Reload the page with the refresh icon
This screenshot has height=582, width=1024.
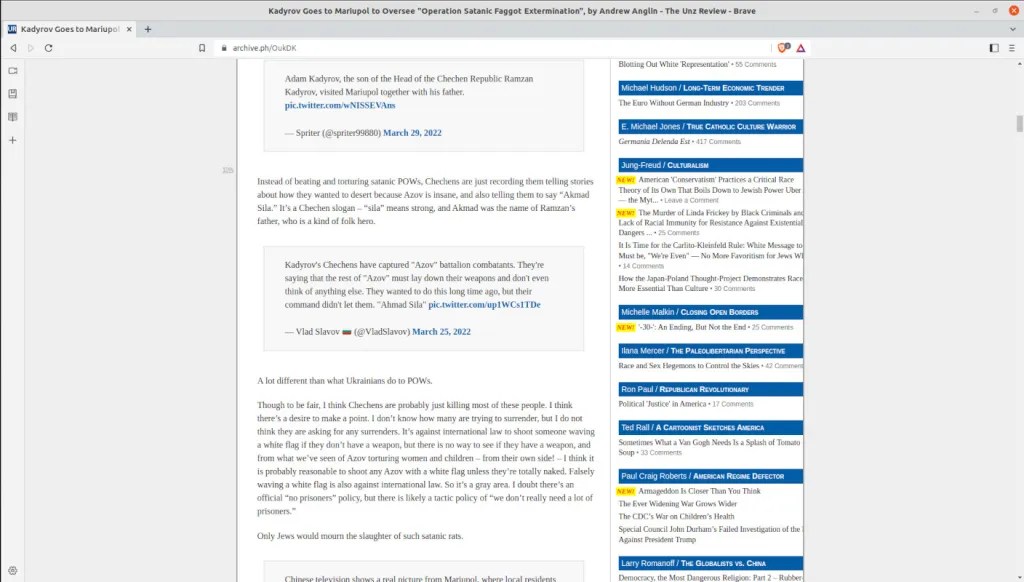[x=48, y=48]
